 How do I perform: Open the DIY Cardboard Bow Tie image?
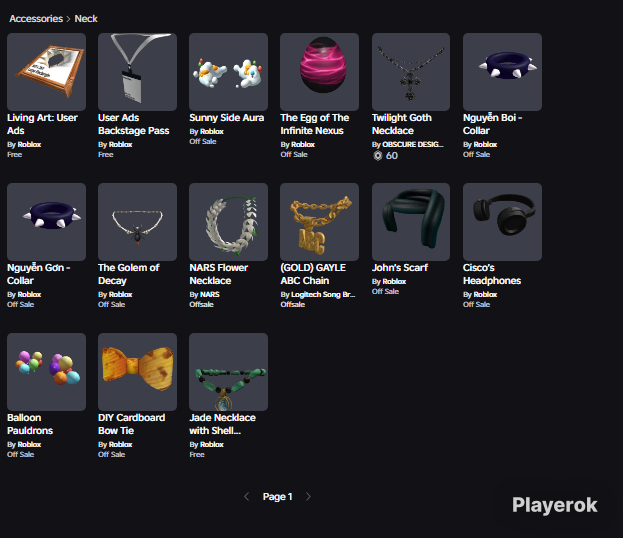pos(137,372)
